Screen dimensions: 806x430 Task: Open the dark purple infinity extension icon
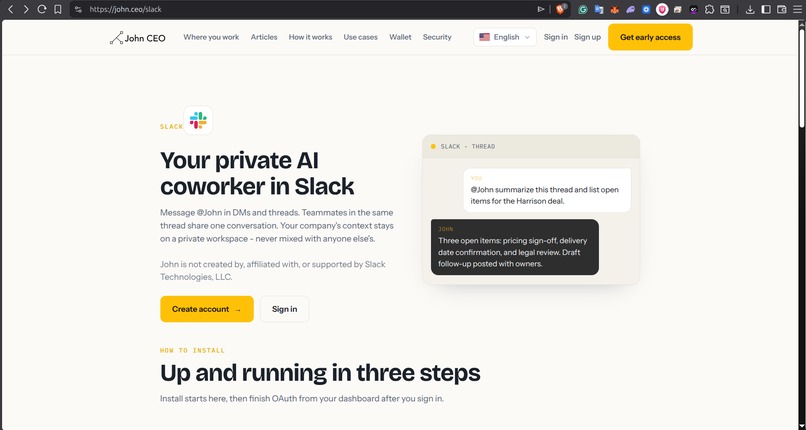693,9
